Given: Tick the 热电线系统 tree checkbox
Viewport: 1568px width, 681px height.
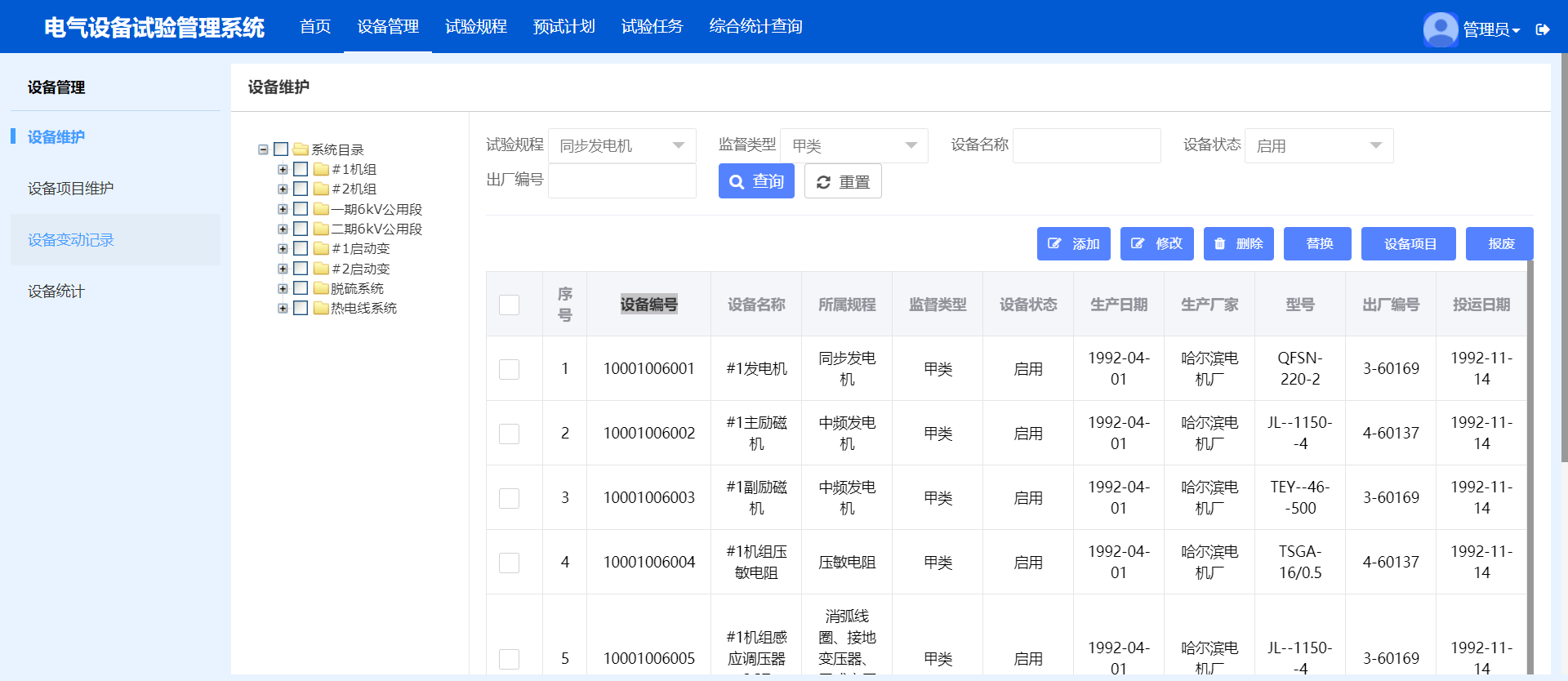Looking at the screenshot, I should pyautogui.click(x=301, y=308).
